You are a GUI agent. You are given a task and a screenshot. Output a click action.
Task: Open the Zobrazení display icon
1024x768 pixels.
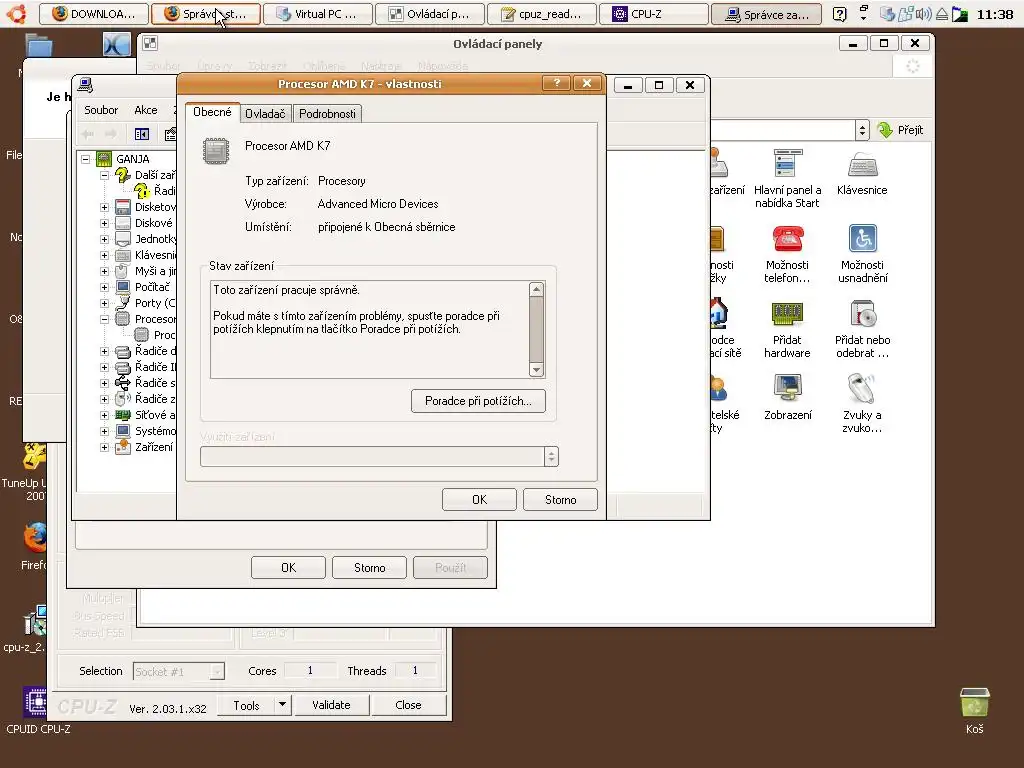tap(788, 397)
